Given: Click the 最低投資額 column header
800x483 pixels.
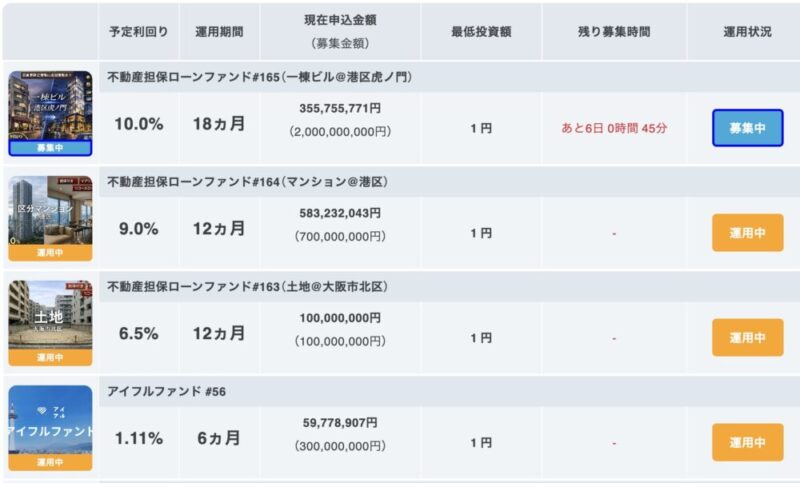Looking at the screenshot, I should (x=481, y=32).
